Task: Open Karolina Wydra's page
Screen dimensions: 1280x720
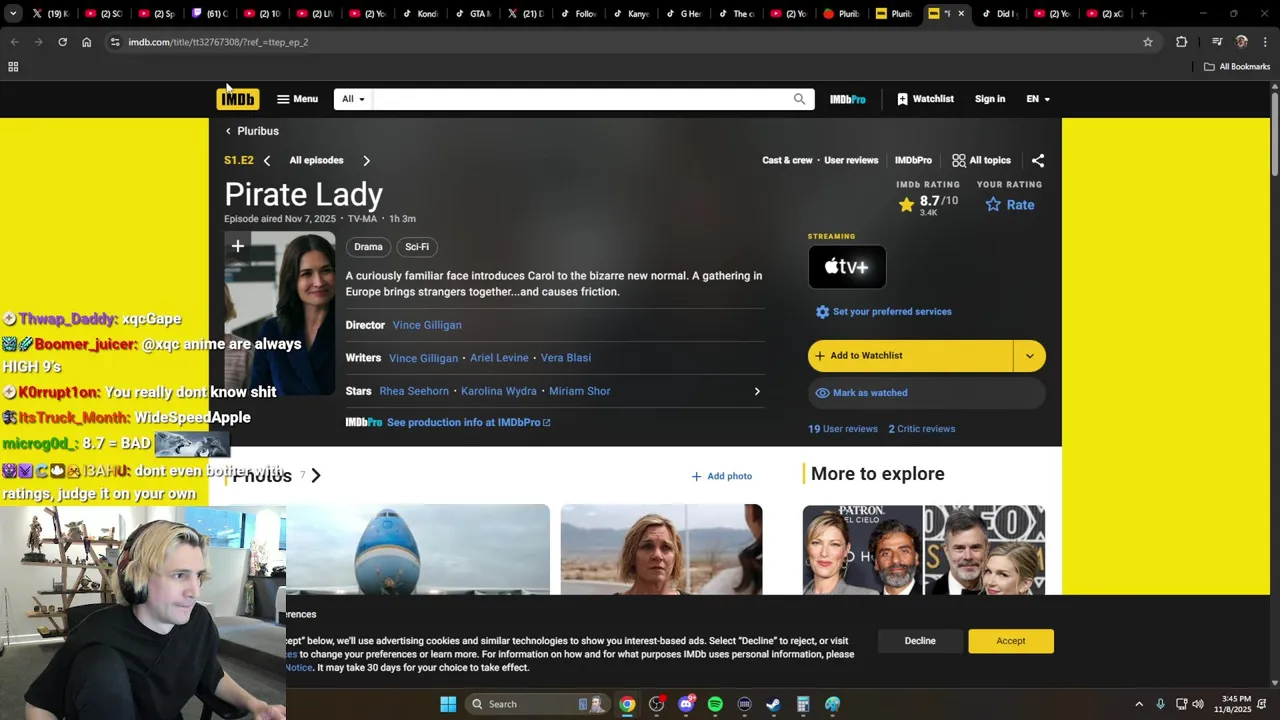Action: point(499,391)
